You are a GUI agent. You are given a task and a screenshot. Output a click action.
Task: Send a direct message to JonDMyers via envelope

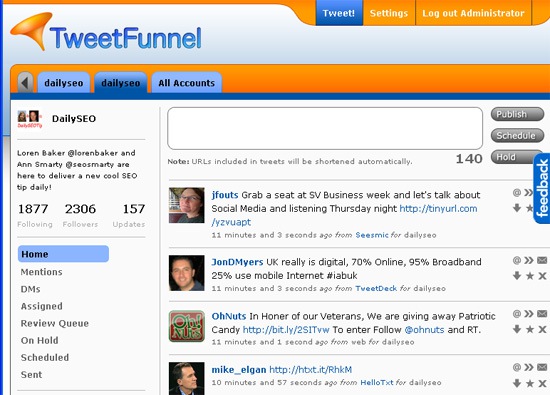point(542,260)
